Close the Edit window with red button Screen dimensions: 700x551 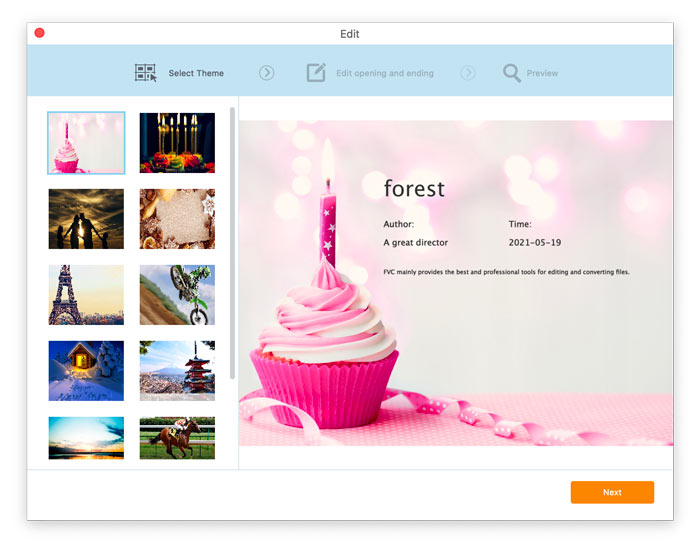pos(39,33)
